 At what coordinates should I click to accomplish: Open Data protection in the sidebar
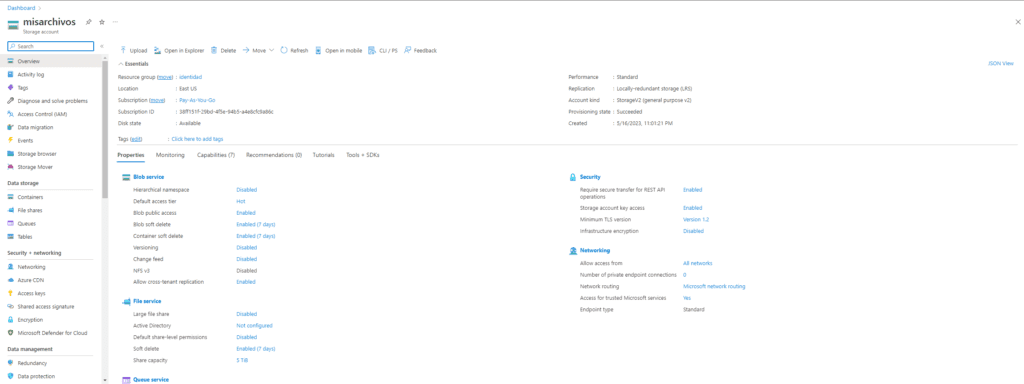pos(37,376)
